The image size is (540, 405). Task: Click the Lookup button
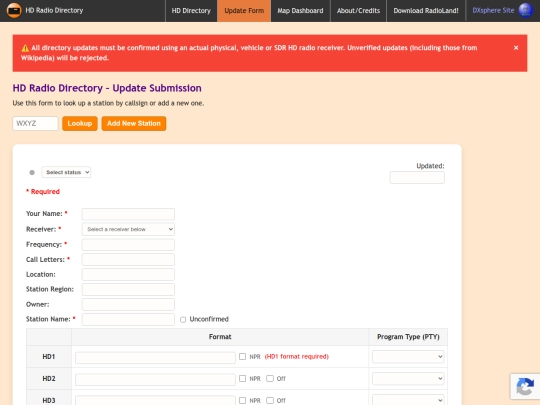coord(80,123)
